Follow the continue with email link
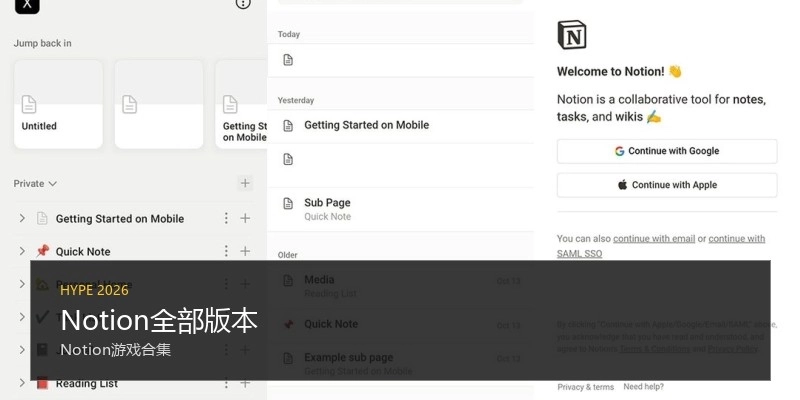Viewport: 800px width, 400px height. click(654, 239)
